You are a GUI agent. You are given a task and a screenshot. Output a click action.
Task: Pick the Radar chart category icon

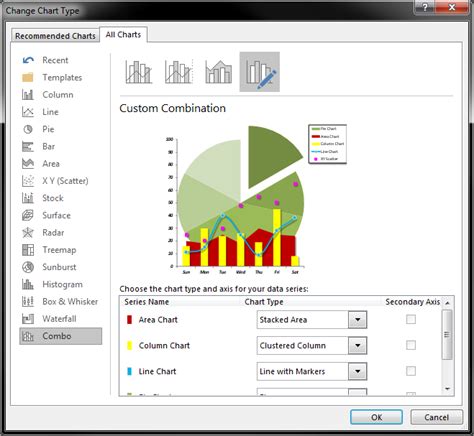28,233
